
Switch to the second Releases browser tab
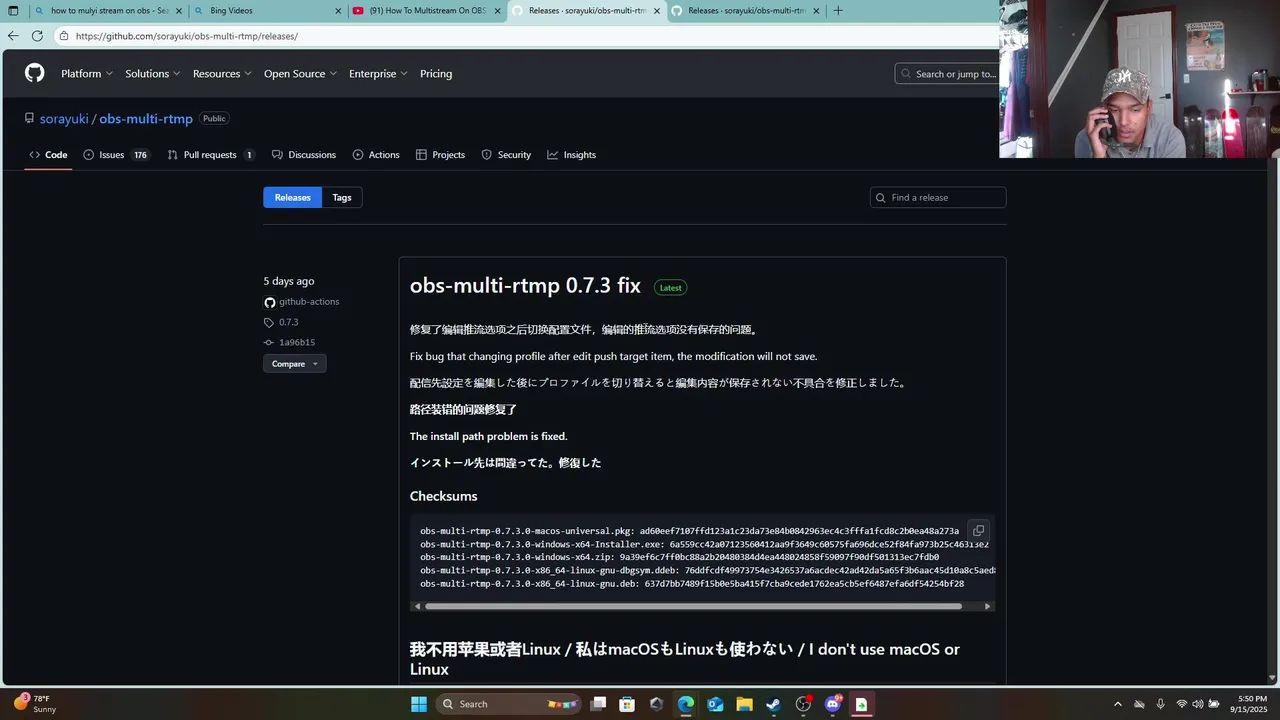746,11
